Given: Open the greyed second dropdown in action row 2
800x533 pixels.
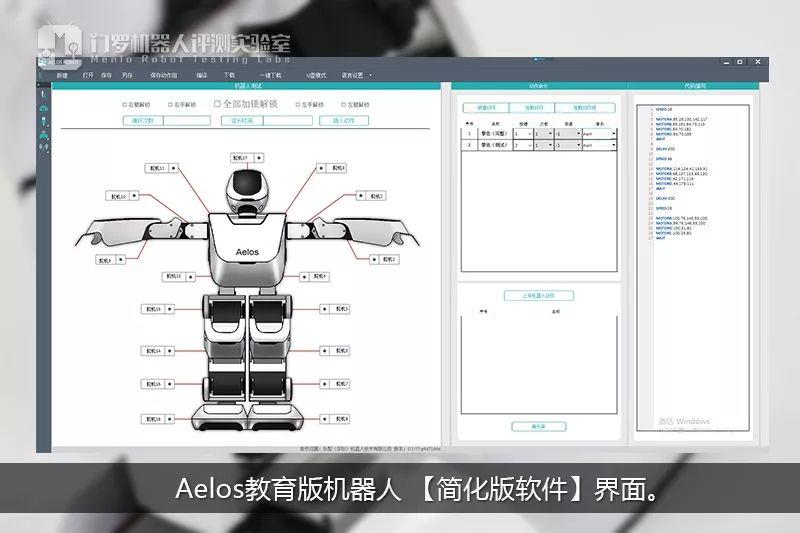Looking at the screenshot, I should [x=543, y=145].
